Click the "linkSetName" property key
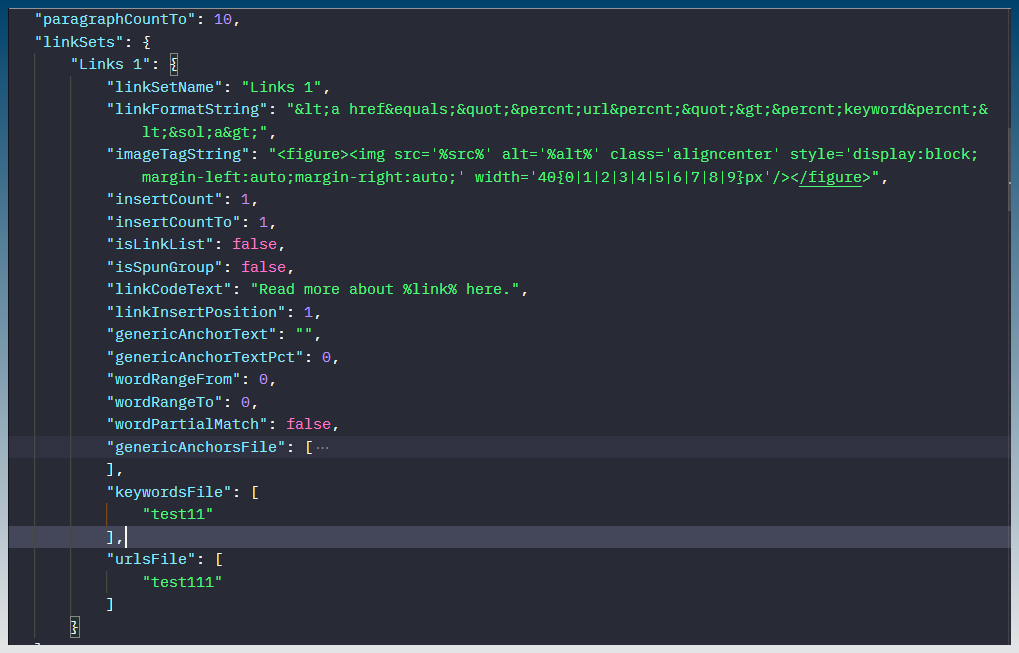The height and width of the screenshot is (653, 1019). (x=164, y=86)
